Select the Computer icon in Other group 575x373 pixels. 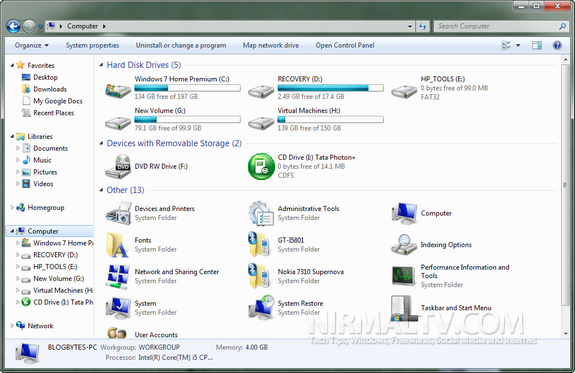(404, 213)
